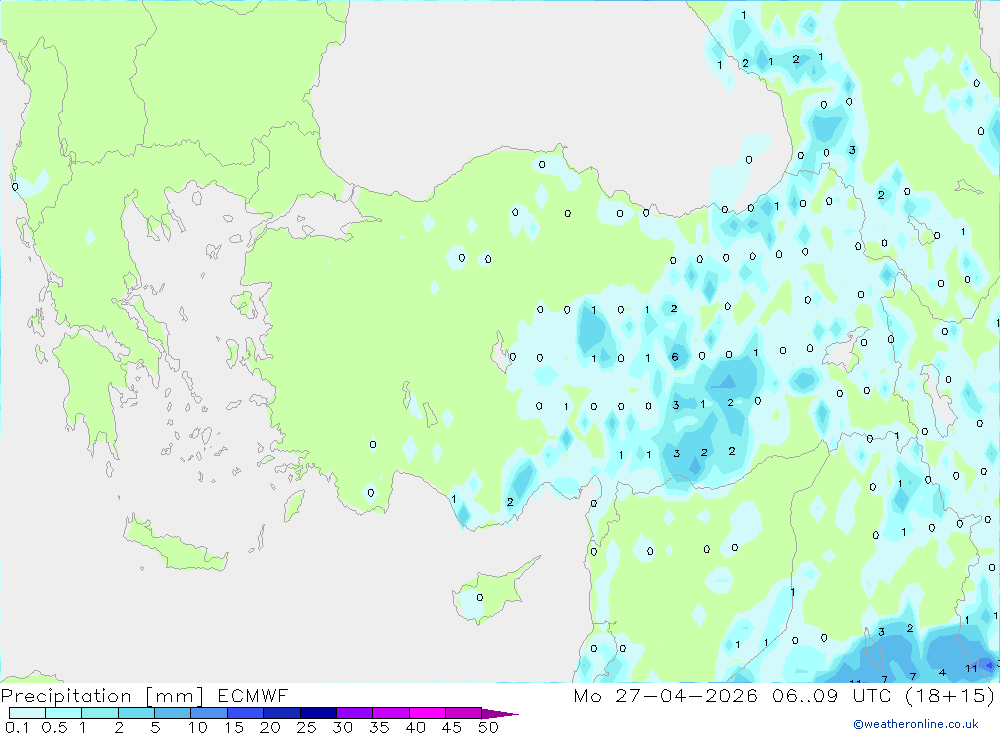Click the legend swatch between 1 and 2

click(99, 713)
